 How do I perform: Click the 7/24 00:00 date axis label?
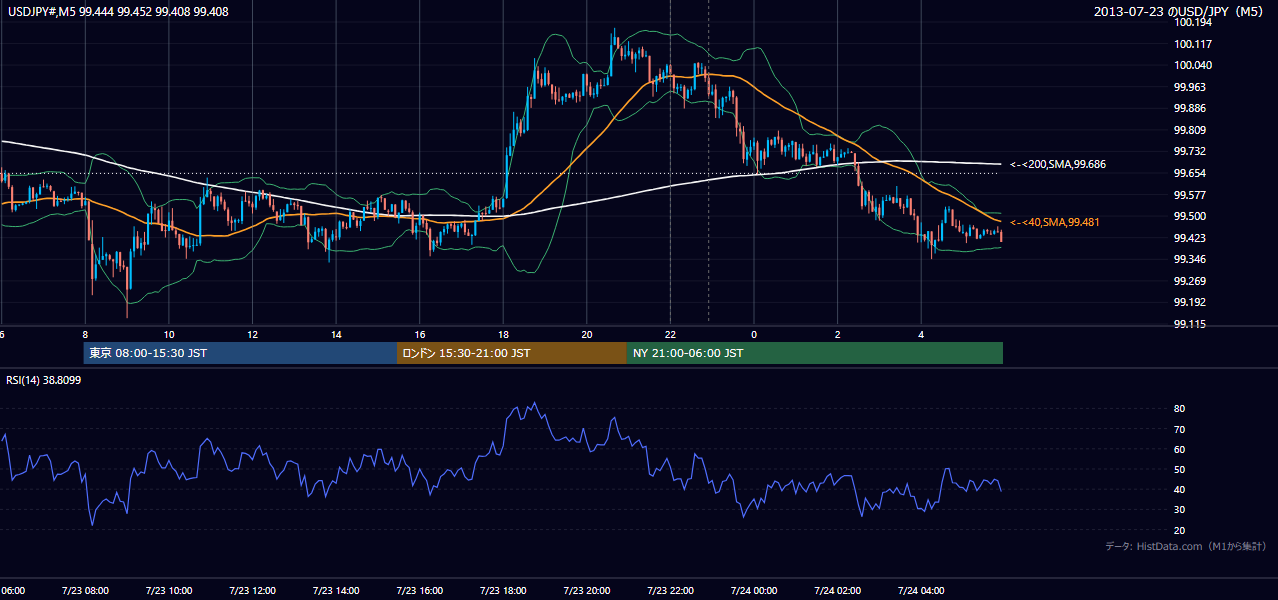(754, 591)
